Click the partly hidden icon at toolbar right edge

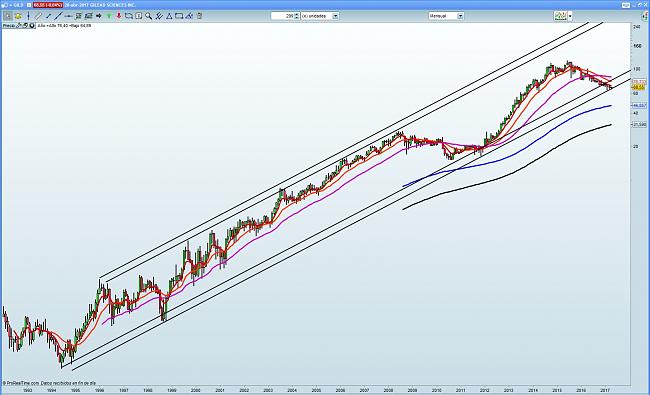coord(645,16)
